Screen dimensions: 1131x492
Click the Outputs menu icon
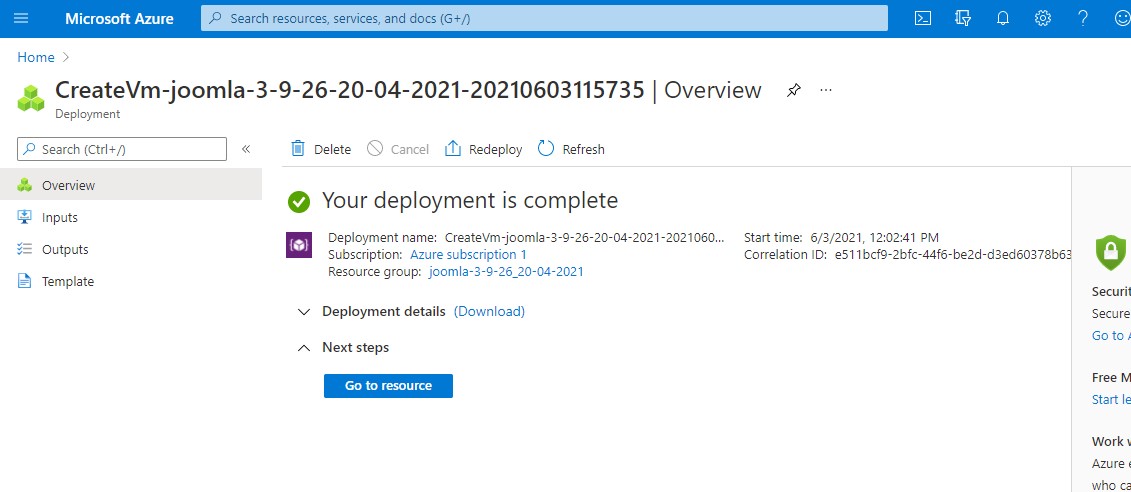pos(25,250)
